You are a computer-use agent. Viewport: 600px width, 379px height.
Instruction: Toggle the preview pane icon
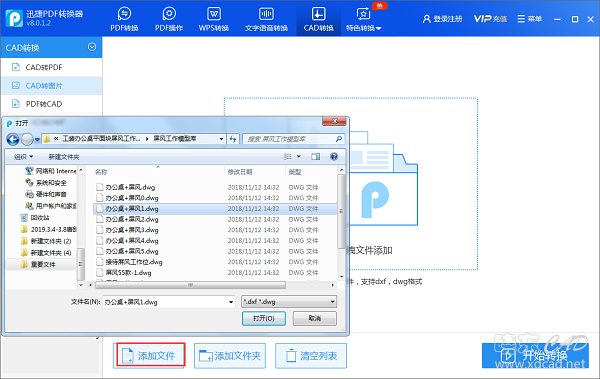tap(316, 157)
